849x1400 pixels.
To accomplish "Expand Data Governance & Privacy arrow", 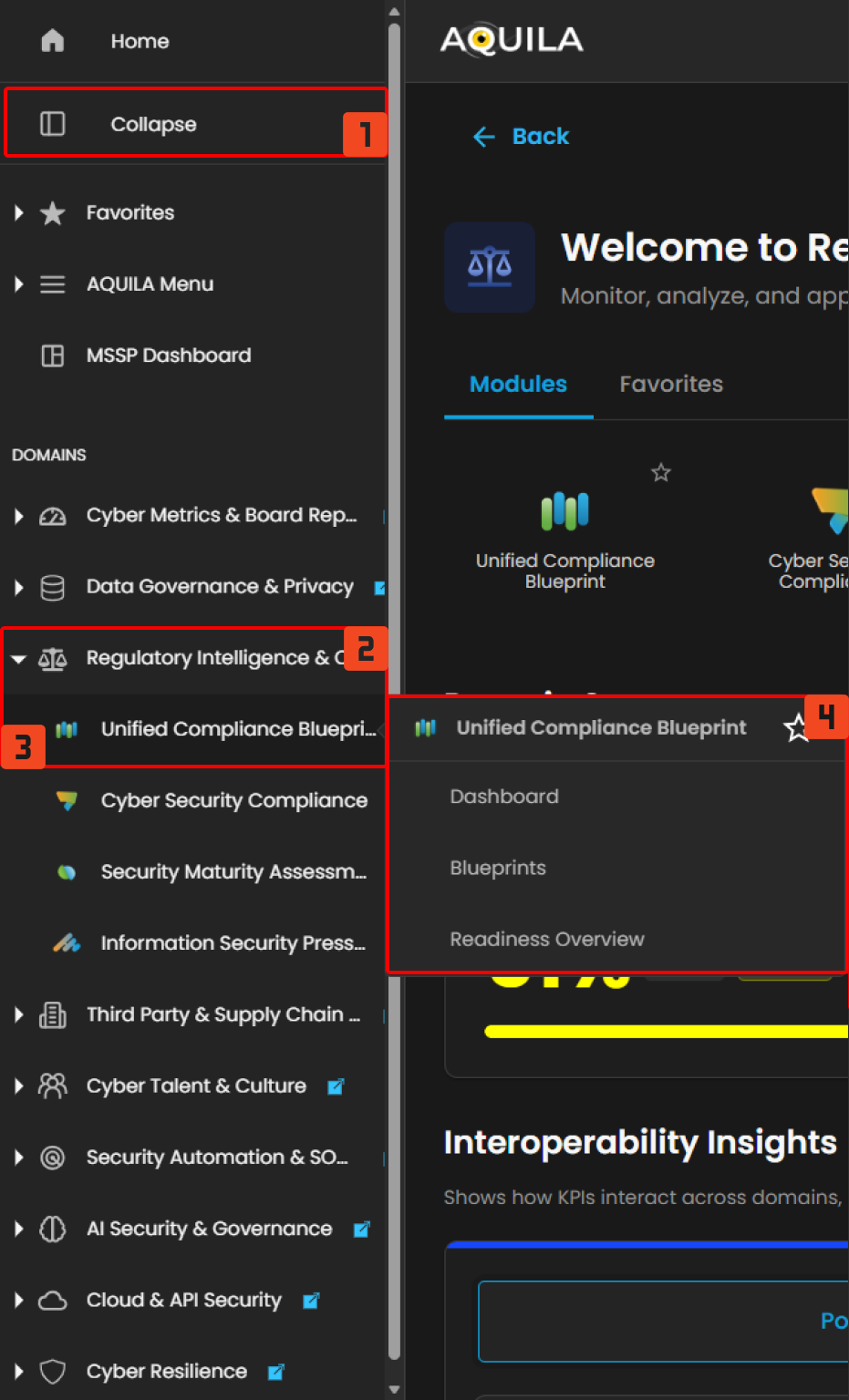I will click(18, 588).
